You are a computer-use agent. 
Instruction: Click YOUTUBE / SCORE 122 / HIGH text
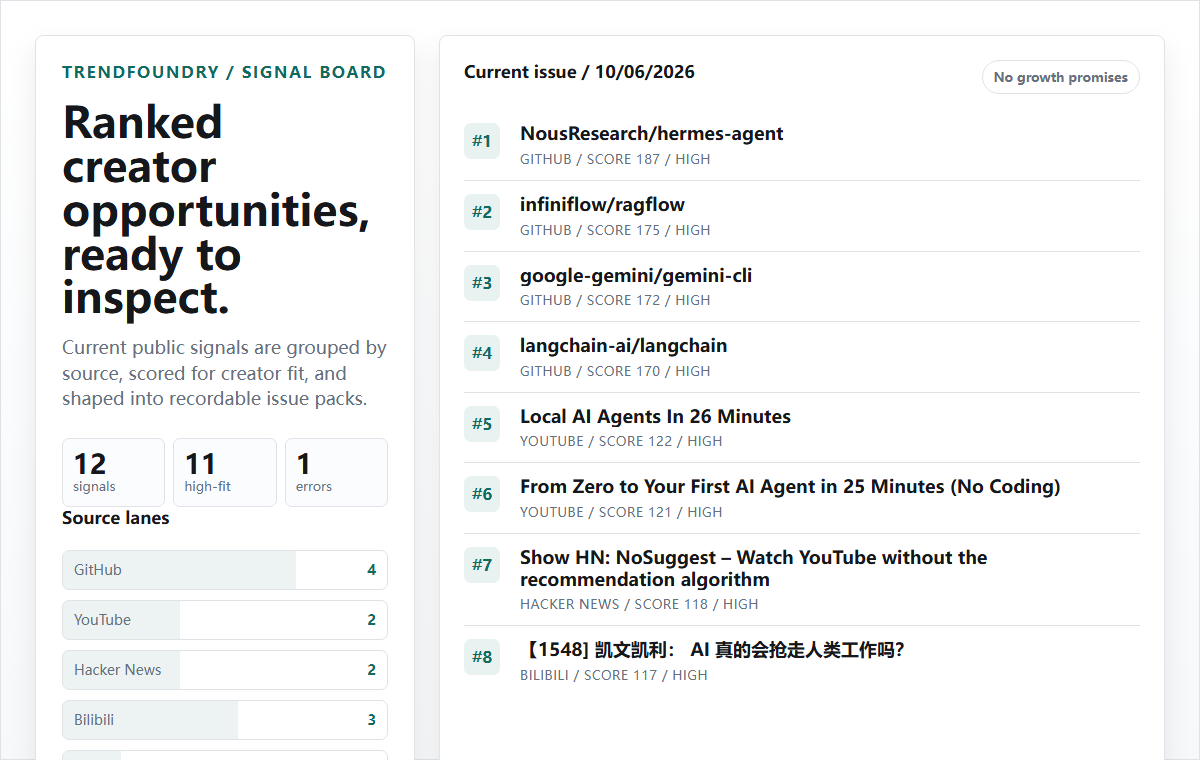tap(621, 441)
